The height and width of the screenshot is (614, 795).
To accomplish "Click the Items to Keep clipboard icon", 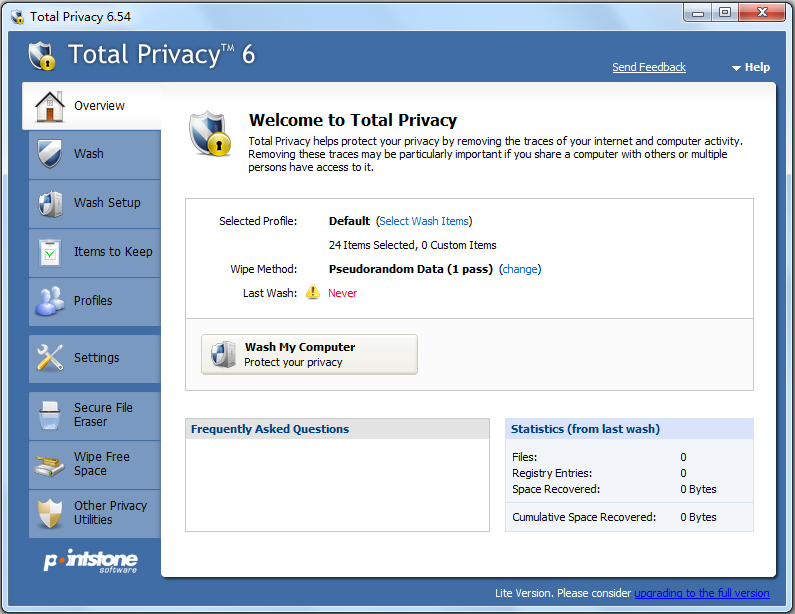I will click(x=50, y=252).
